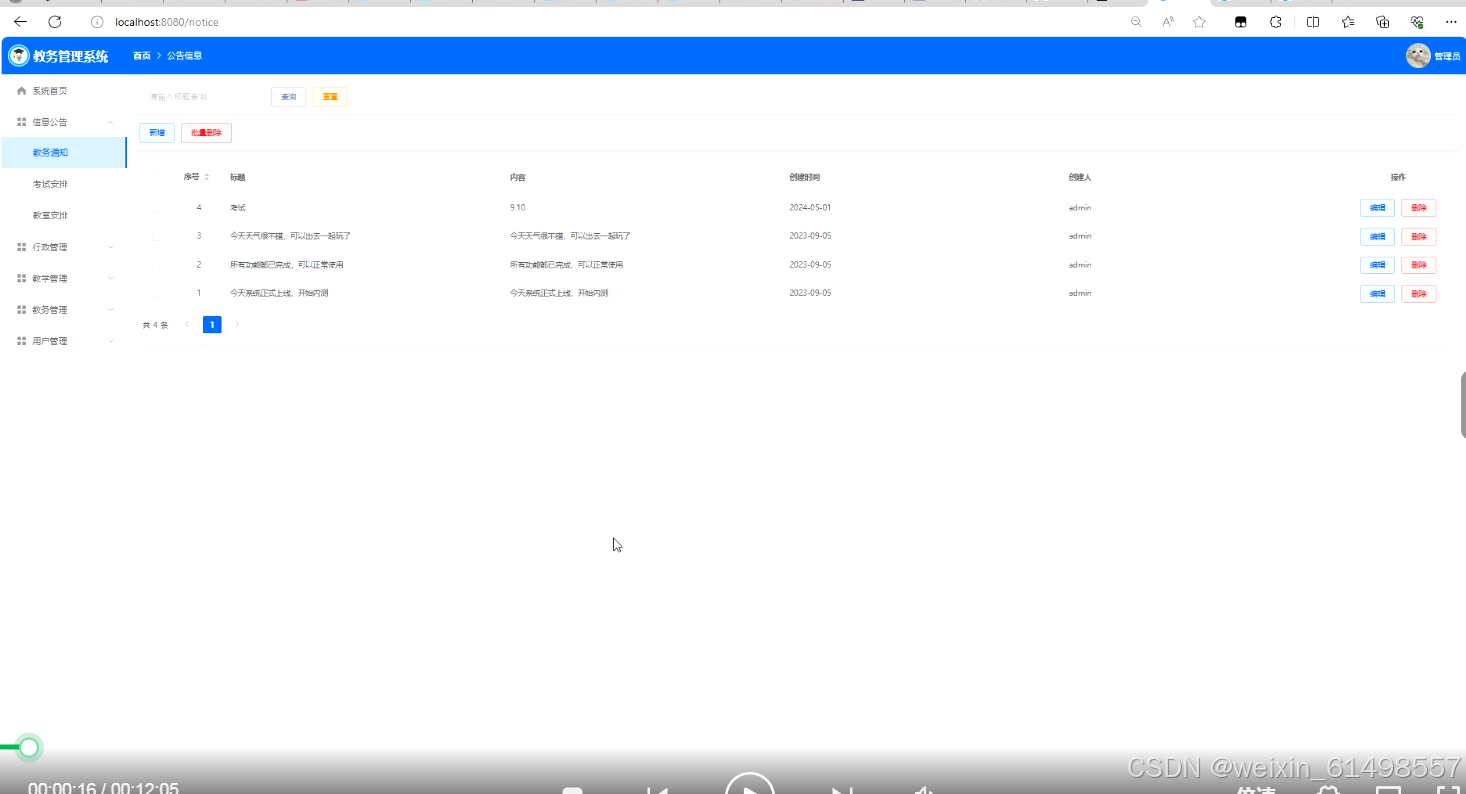Click the 用户管理 sidebar icon
The height and width of the screenshot is (794, 1466).
[x=21, y=340]
